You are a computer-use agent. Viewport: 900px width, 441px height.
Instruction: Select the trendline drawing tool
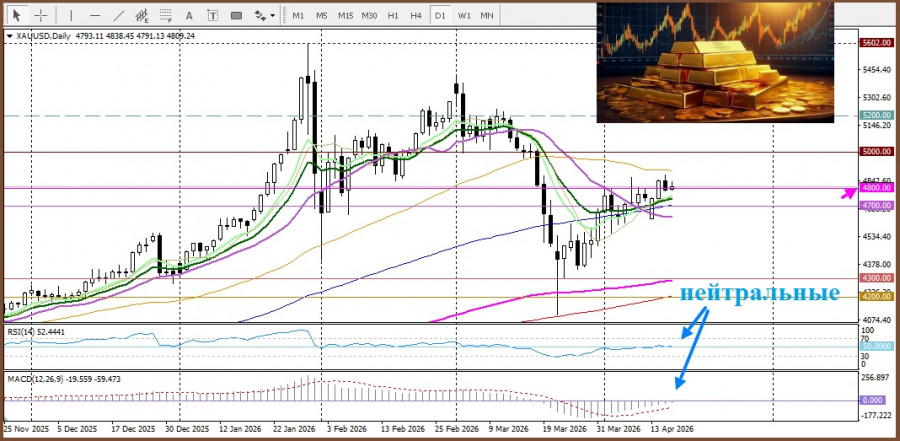119,15
